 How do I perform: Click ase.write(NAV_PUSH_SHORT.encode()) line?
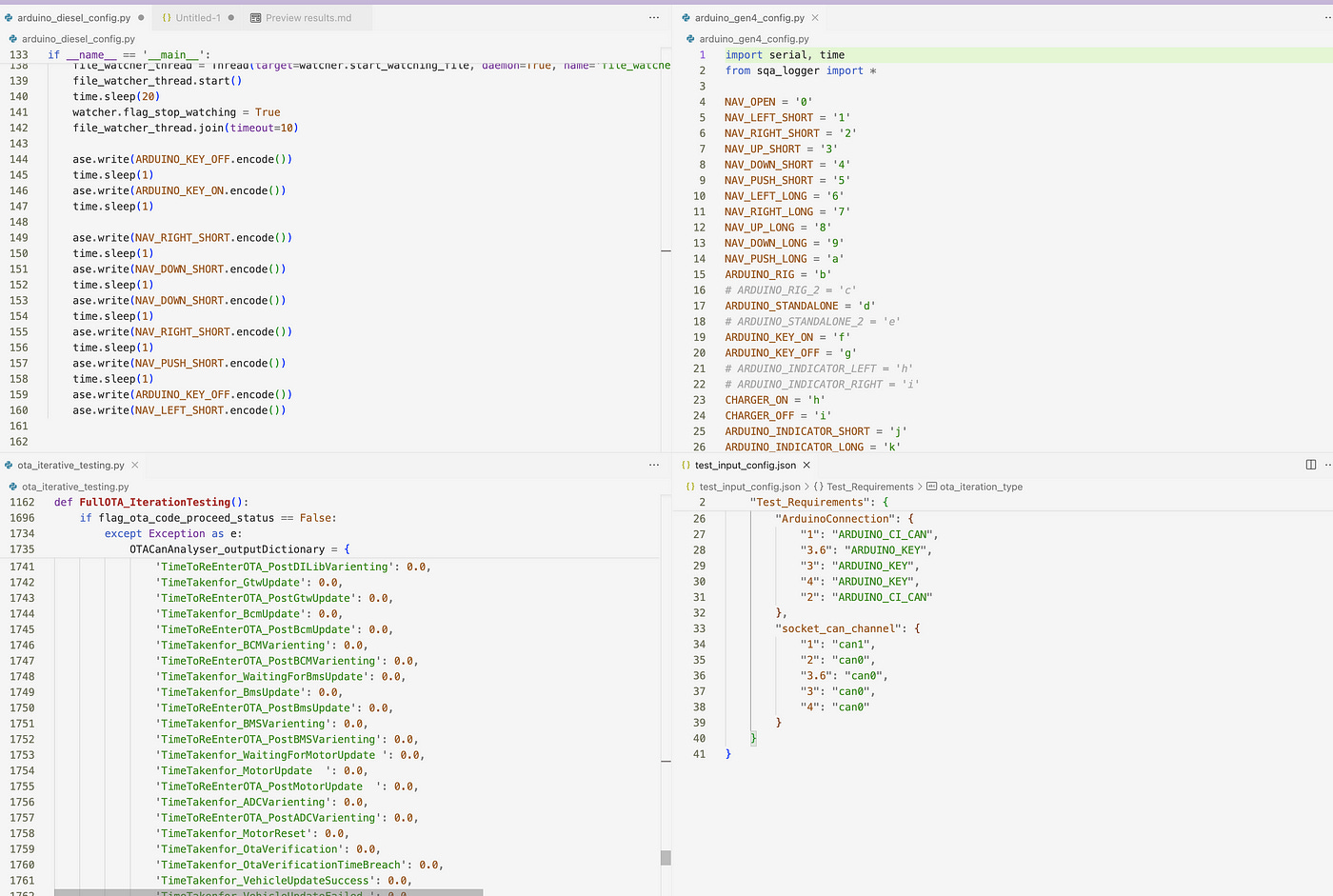point(179,363)
